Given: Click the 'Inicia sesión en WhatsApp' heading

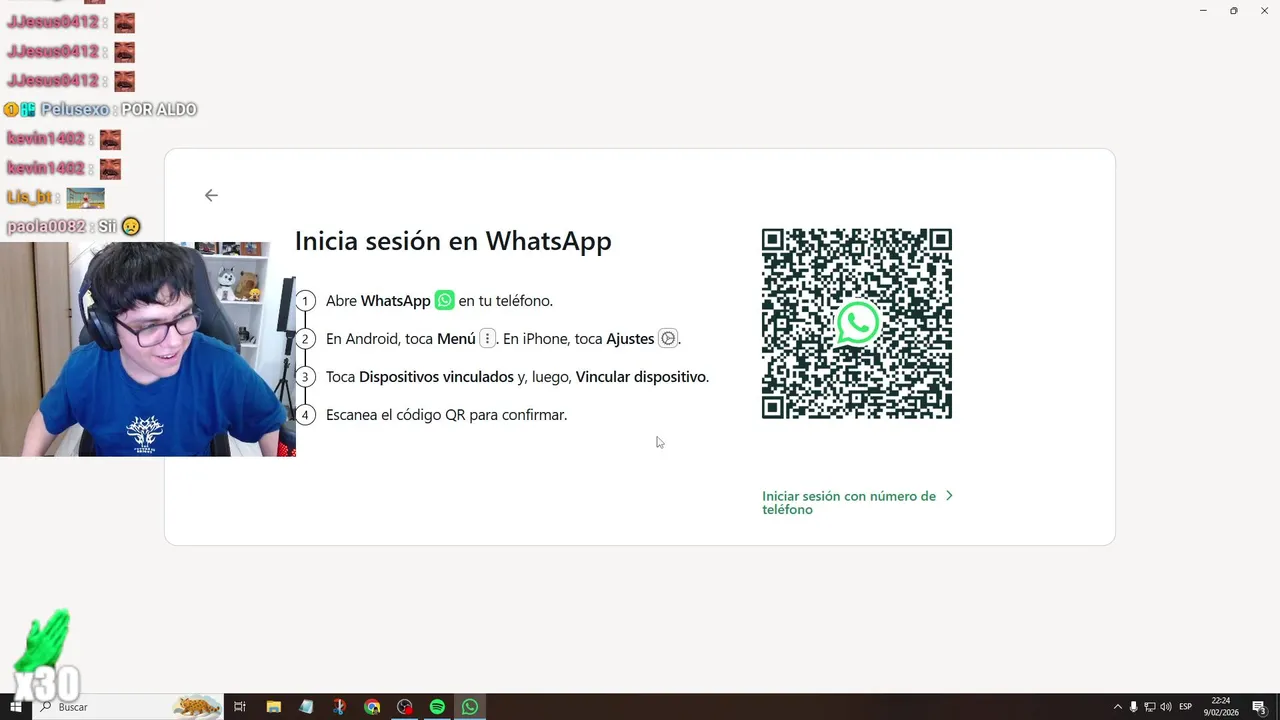Looking at the screenshot, I should coord(453,241).
